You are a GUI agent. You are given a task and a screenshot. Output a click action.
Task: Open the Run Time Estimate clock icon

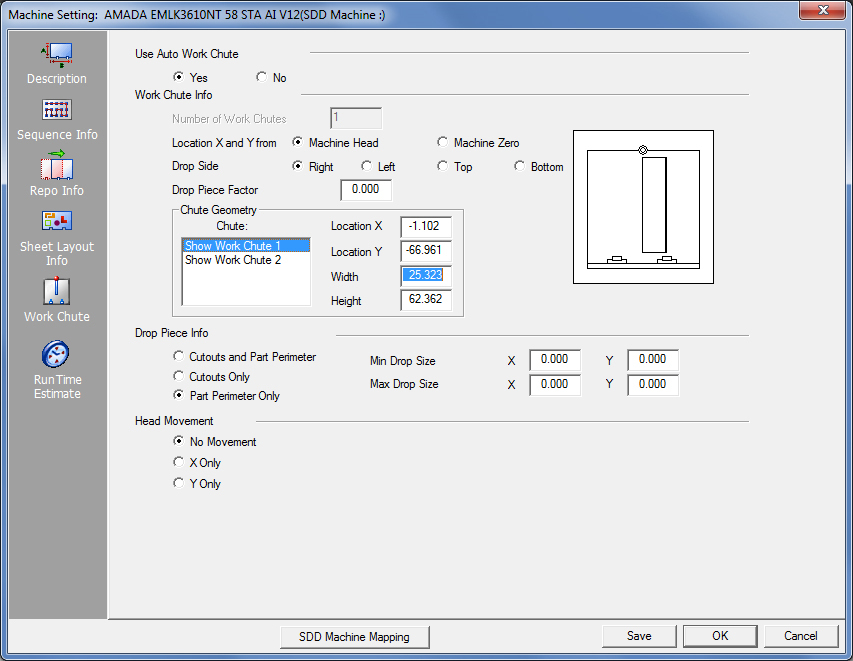56,354
